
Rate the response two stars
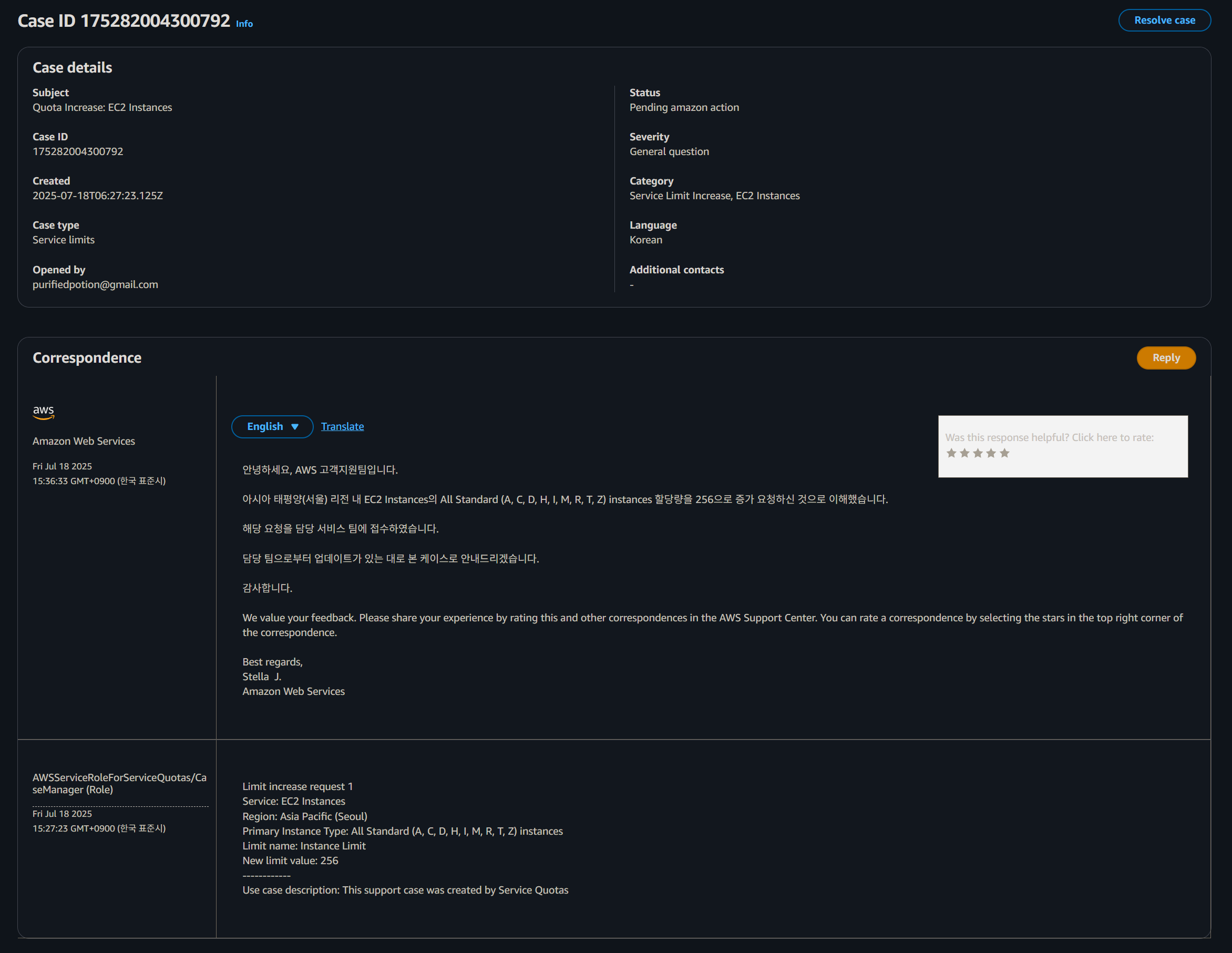tap(964, 453)
